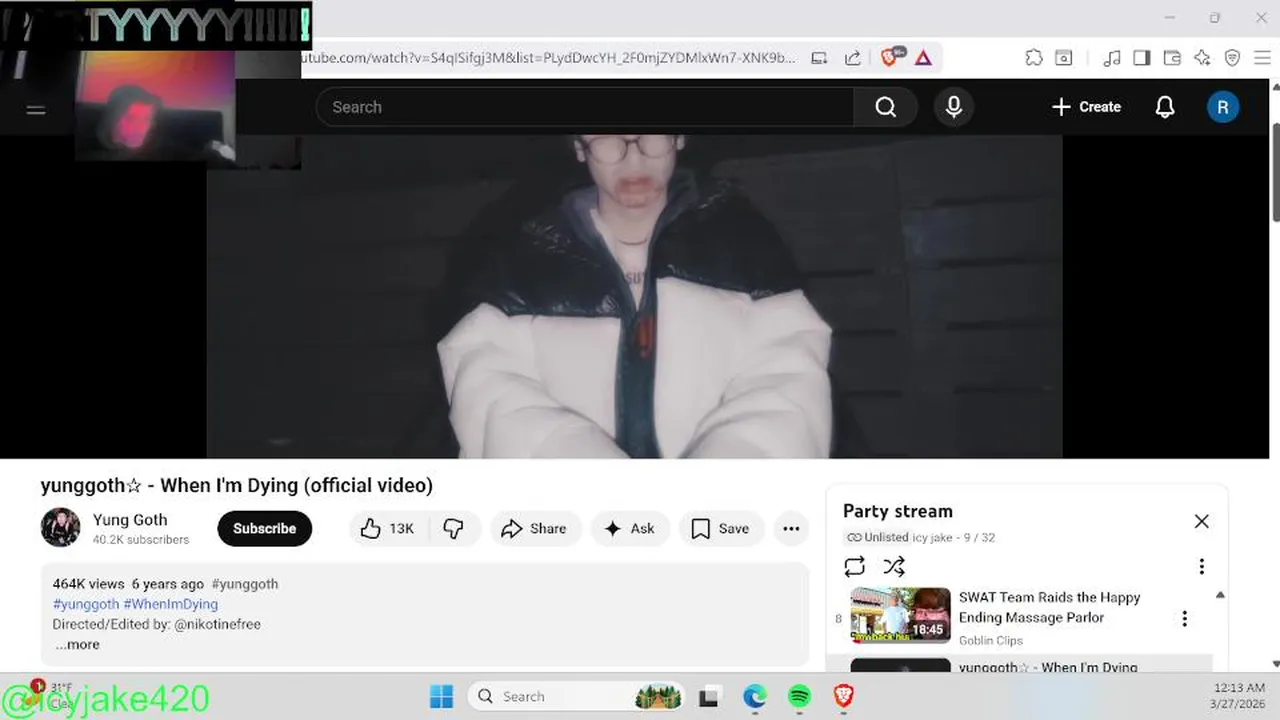This screenshot has height=720, width=1280.
Task: Open Microsoft Edge from taskbar
Action: coord(755,696)
